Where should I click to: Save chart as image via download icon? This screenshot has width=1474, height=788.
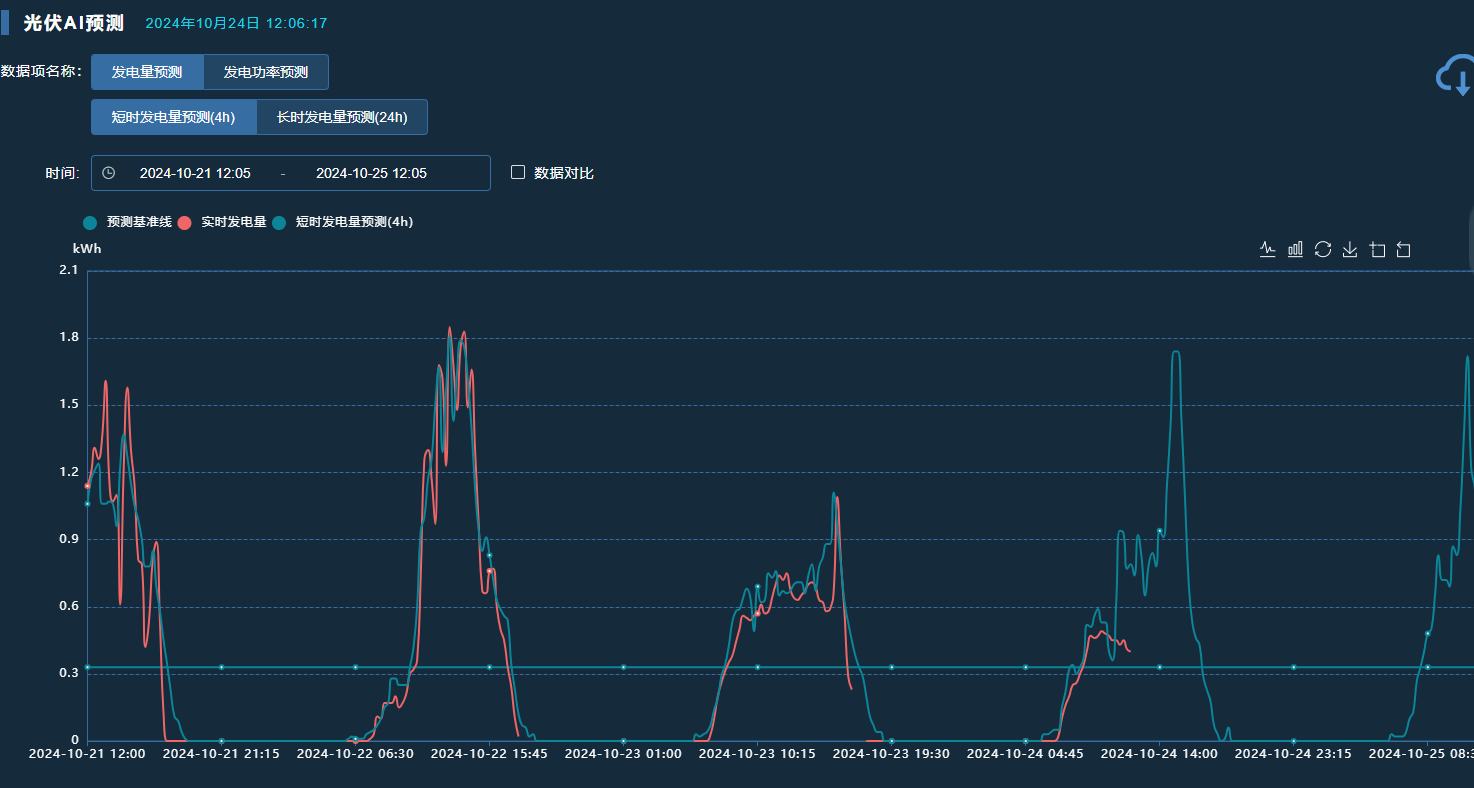pos(1350,249)
